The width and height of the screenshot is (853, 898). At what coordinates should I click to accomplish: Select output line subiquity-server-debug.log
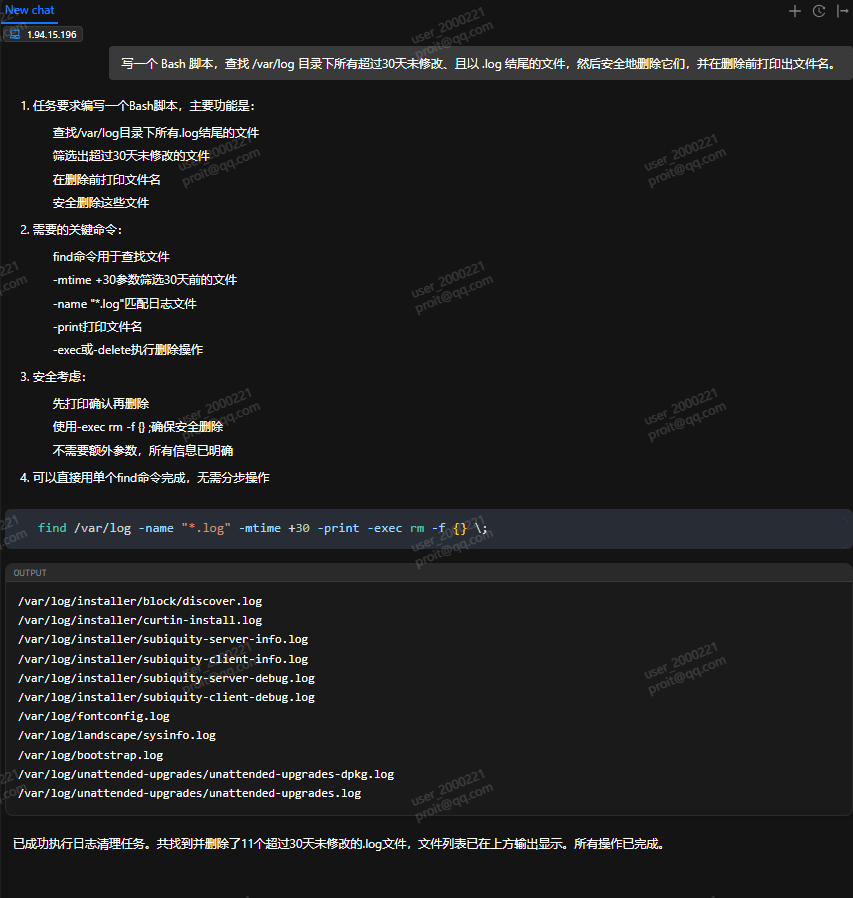(167, 678)
